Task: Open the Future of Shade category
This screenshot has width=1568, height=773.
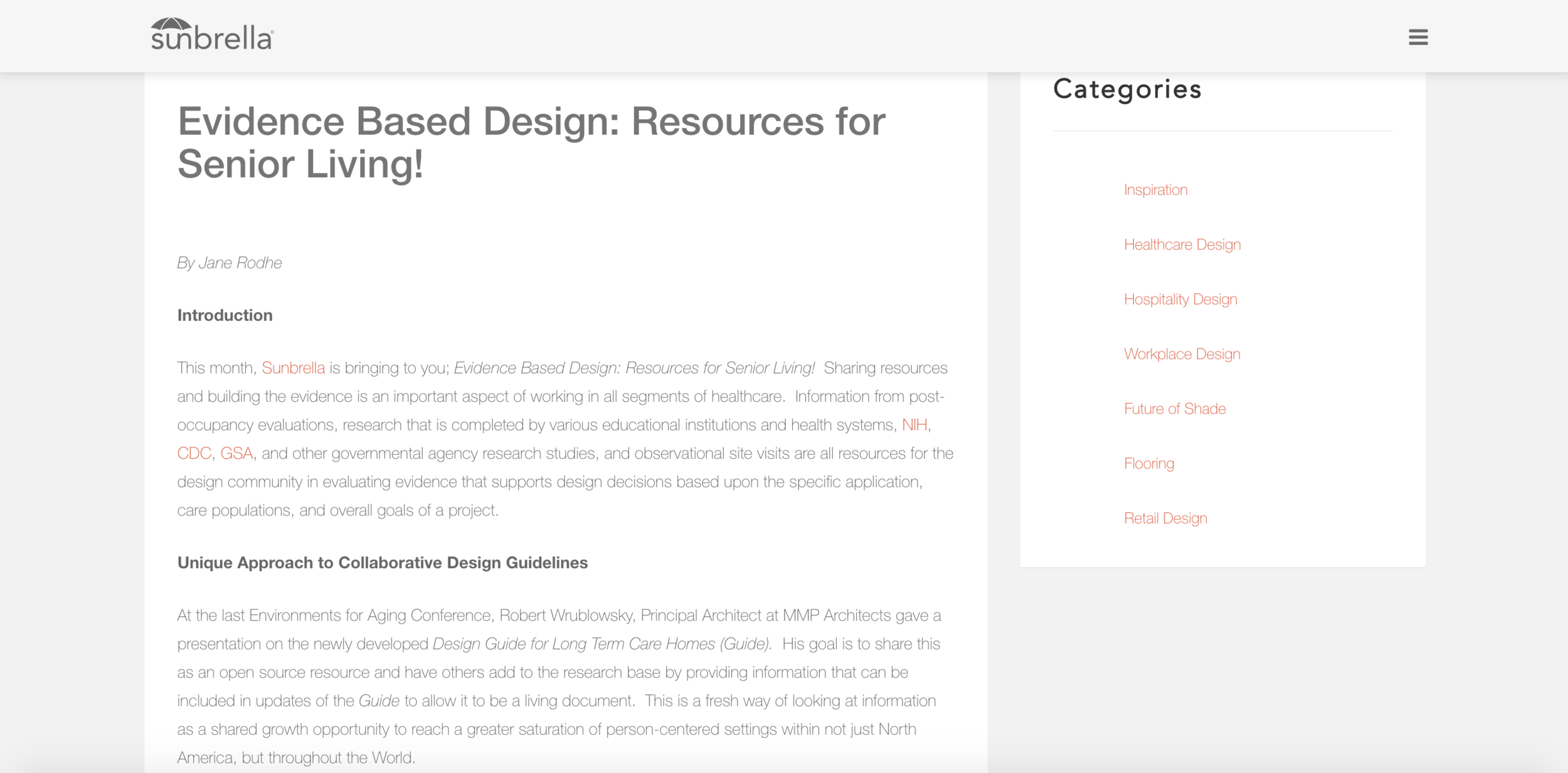Action: [1174, 409]
